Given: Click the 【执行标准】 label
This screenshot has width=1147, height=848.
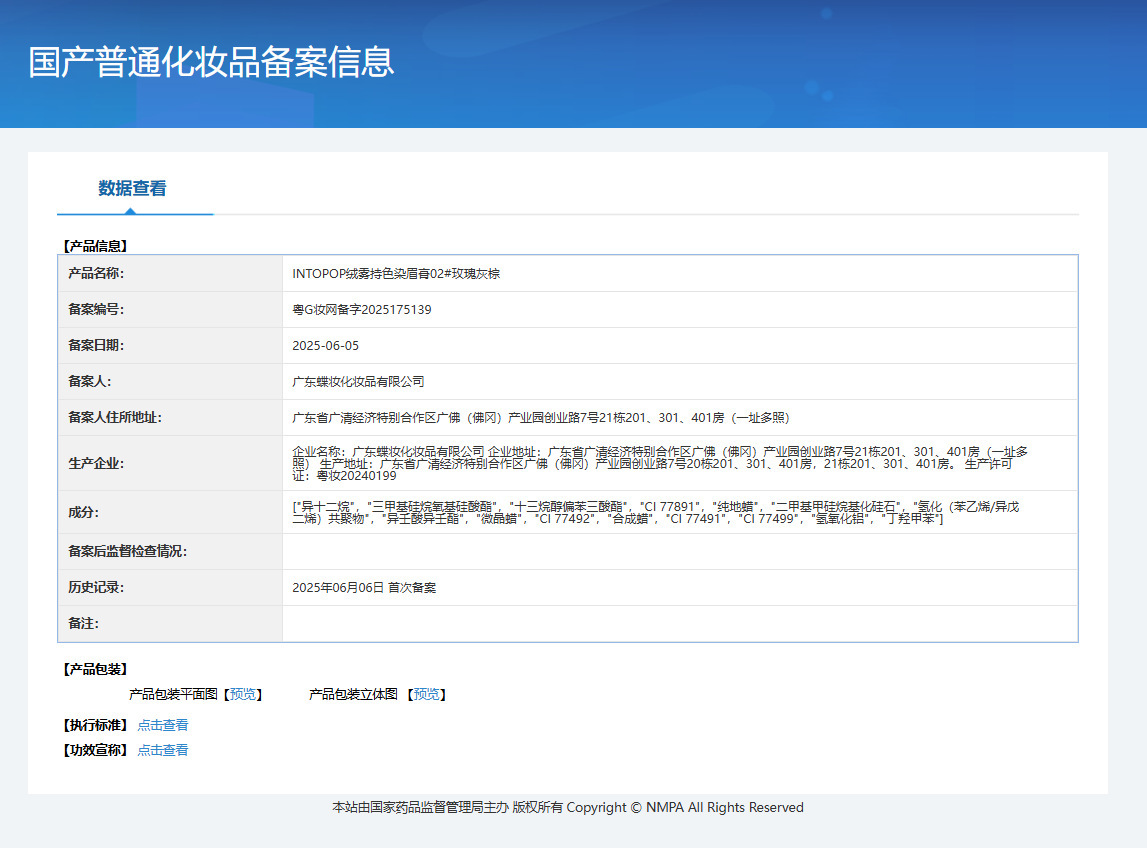Looking at the screenshot, I should (95, 725).
